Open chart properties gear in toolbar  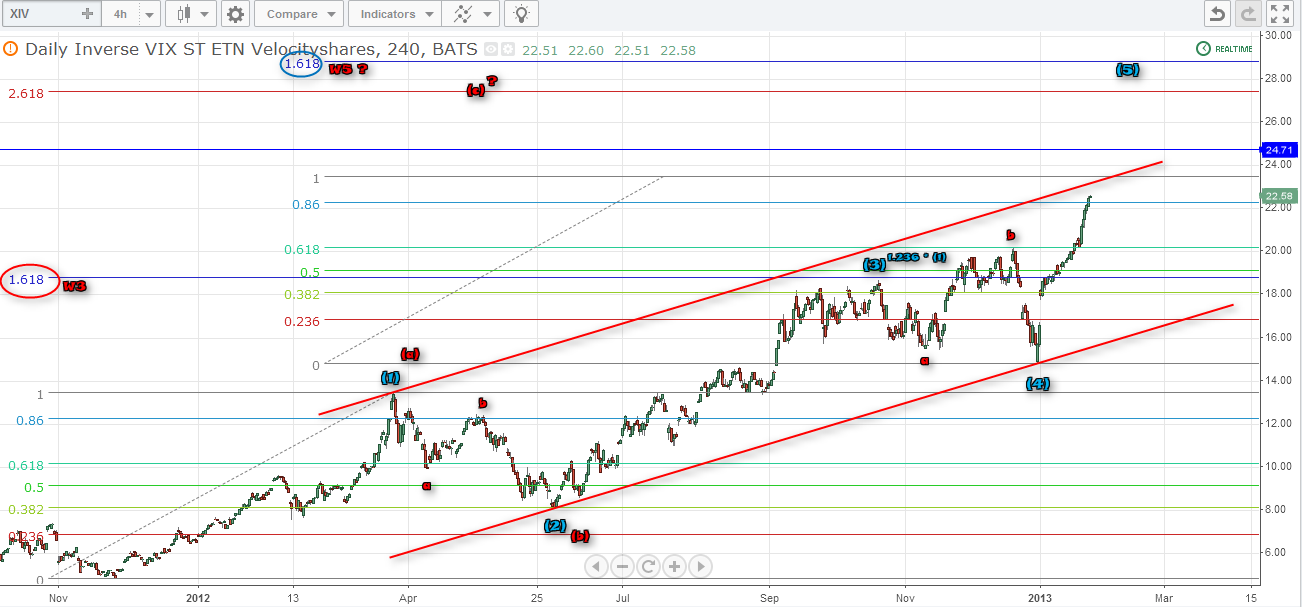tap(235, 14)
